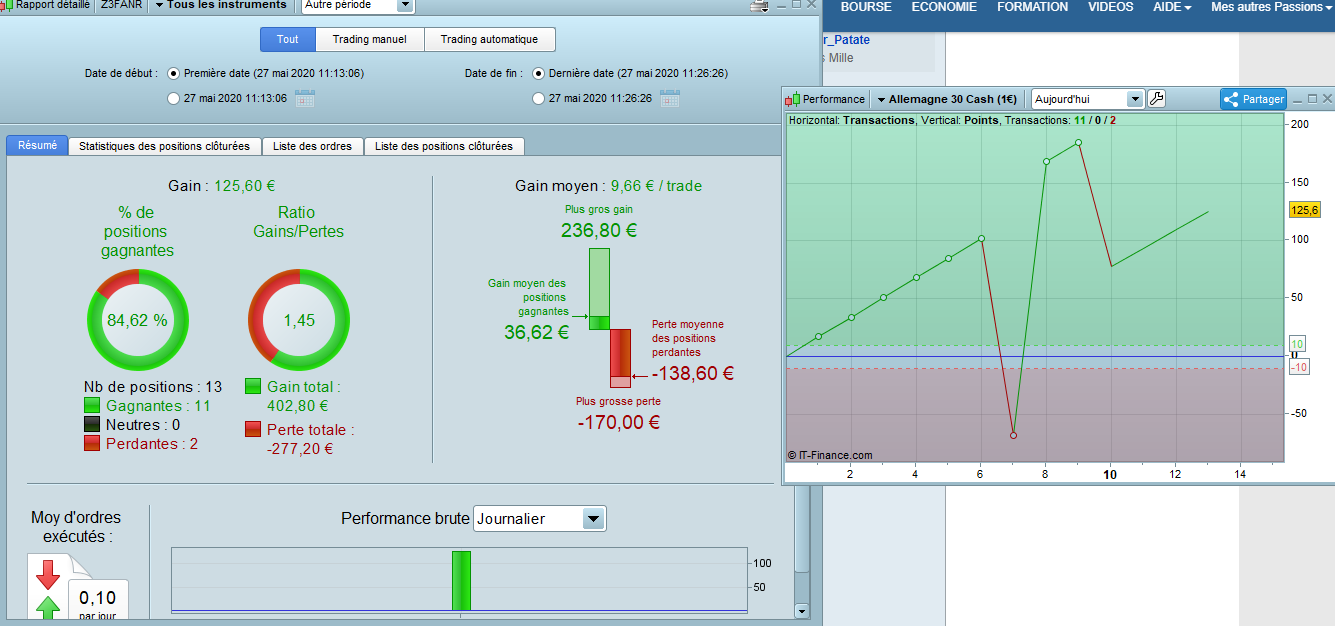Image resolution: width=1335 pixels, height=626 pixels.
Task: Click the candlestick icon in Performance window
Action: tap(793, 99)
